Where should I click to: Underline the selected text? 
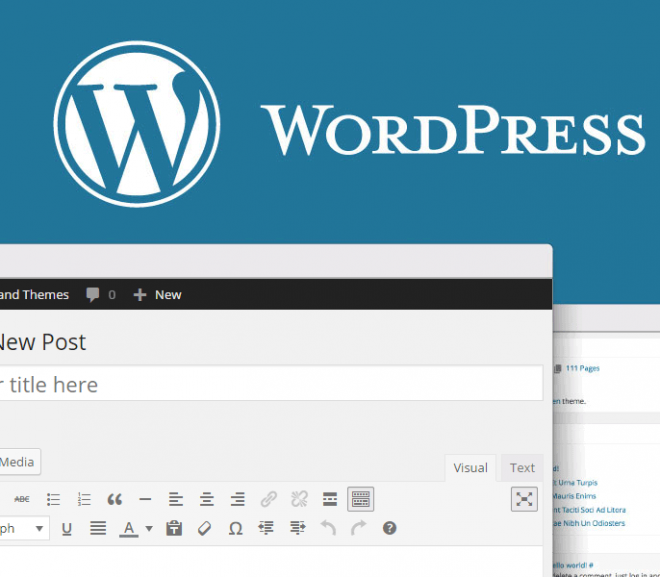coord(67,528)
